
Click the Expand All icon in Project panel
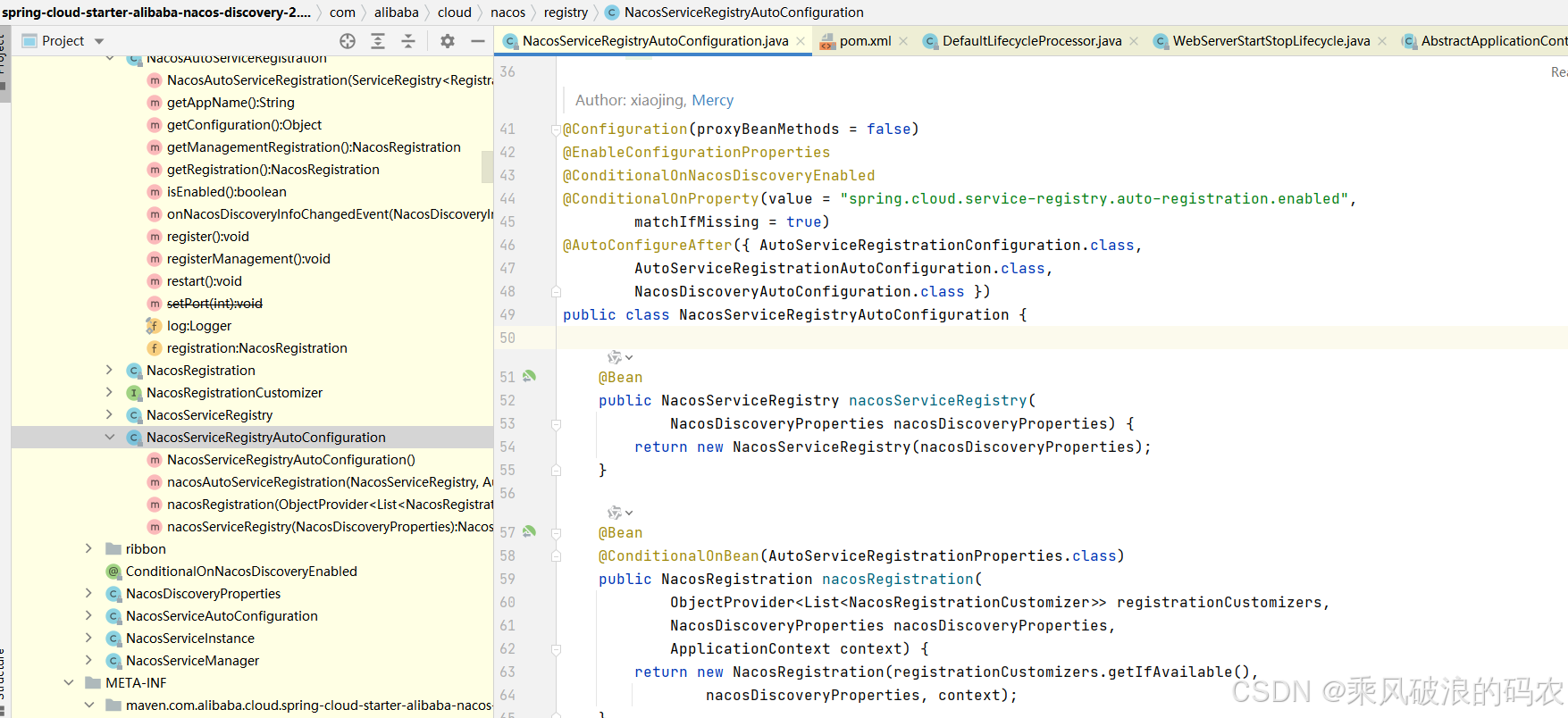(x=378, y=41)
